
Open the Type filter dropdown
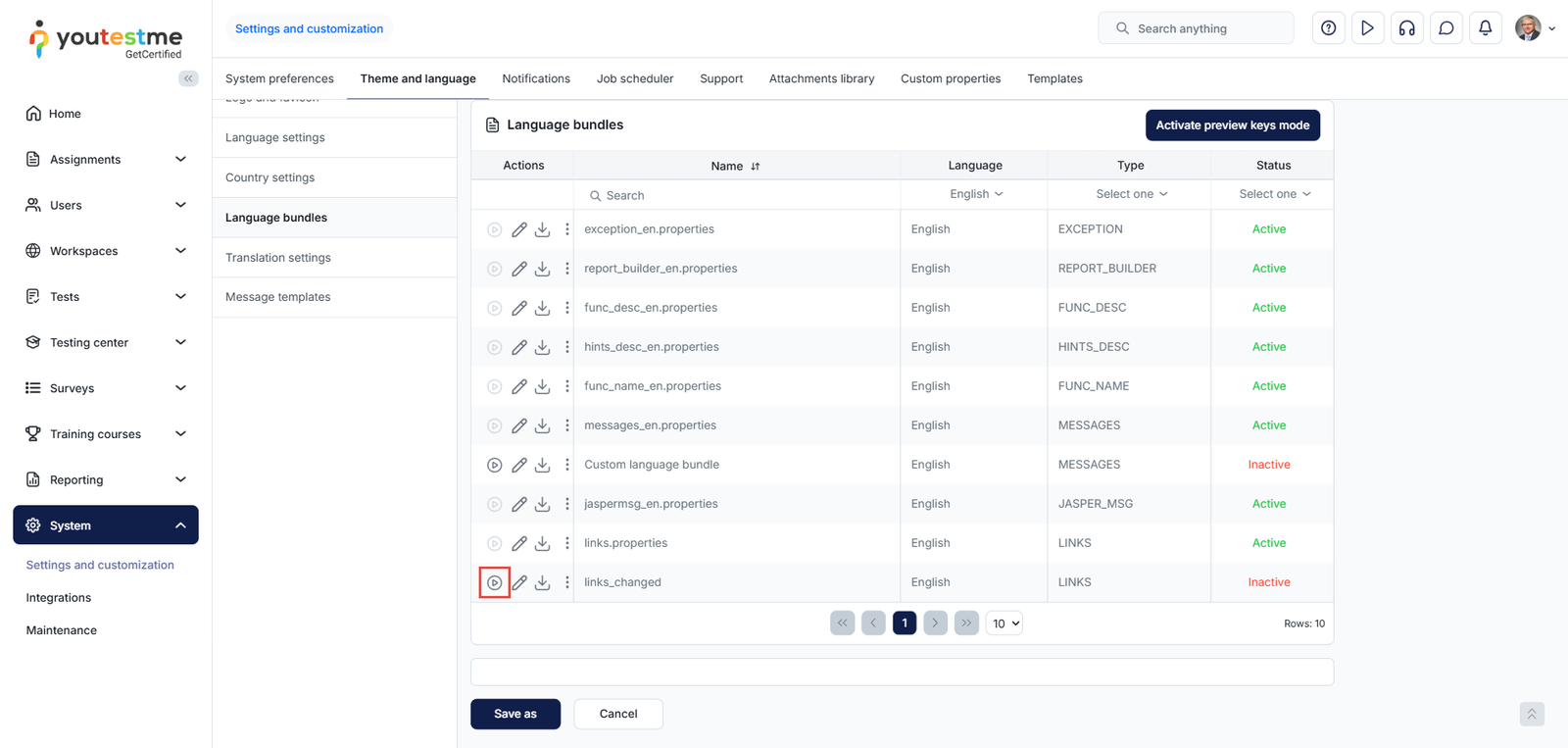point(1131,194)
